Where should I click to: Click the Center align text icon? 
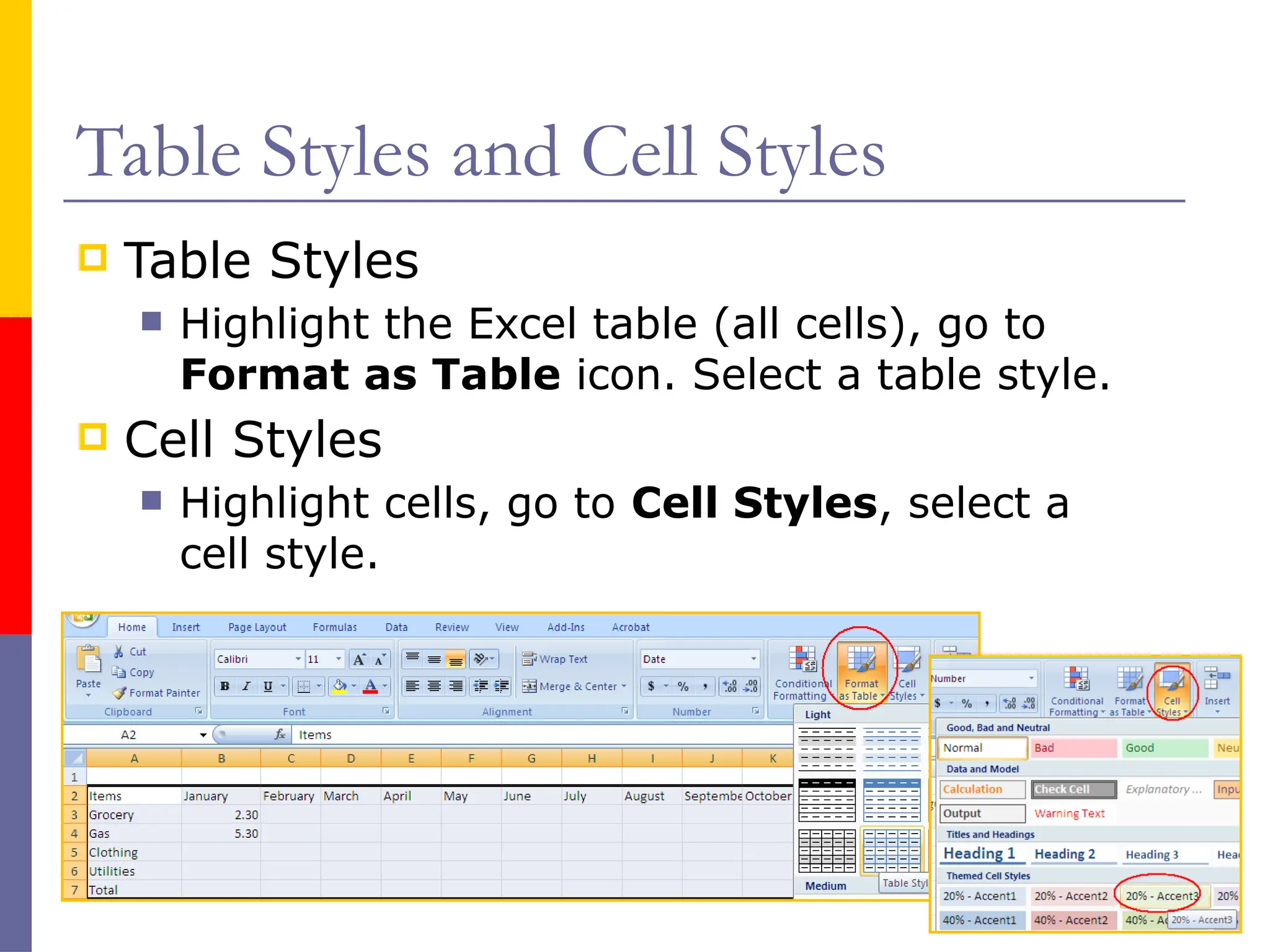(x=434, y=686)
